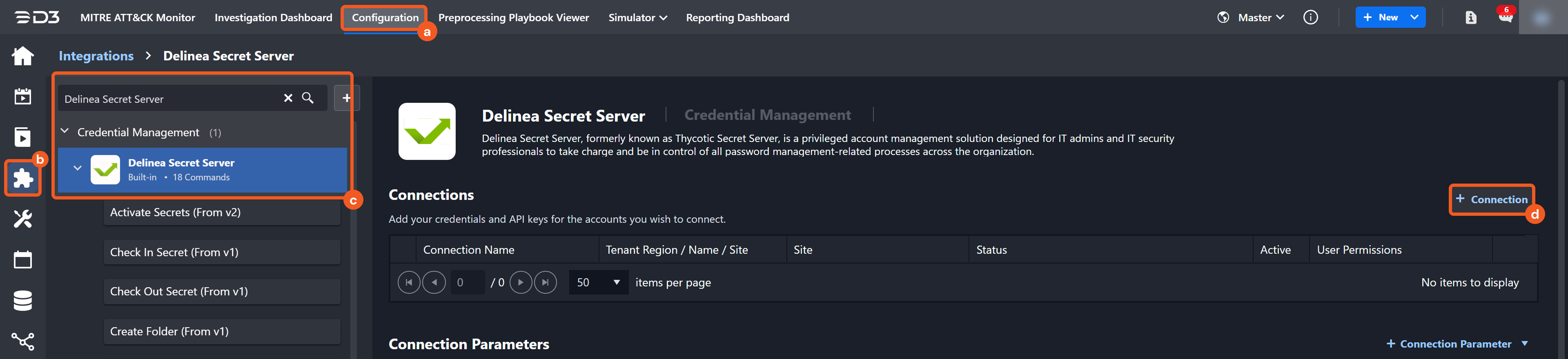This screenshot has height=359, width=1568.
Task: Go to Integrations breadcrumb link
Action: point(96,56)
